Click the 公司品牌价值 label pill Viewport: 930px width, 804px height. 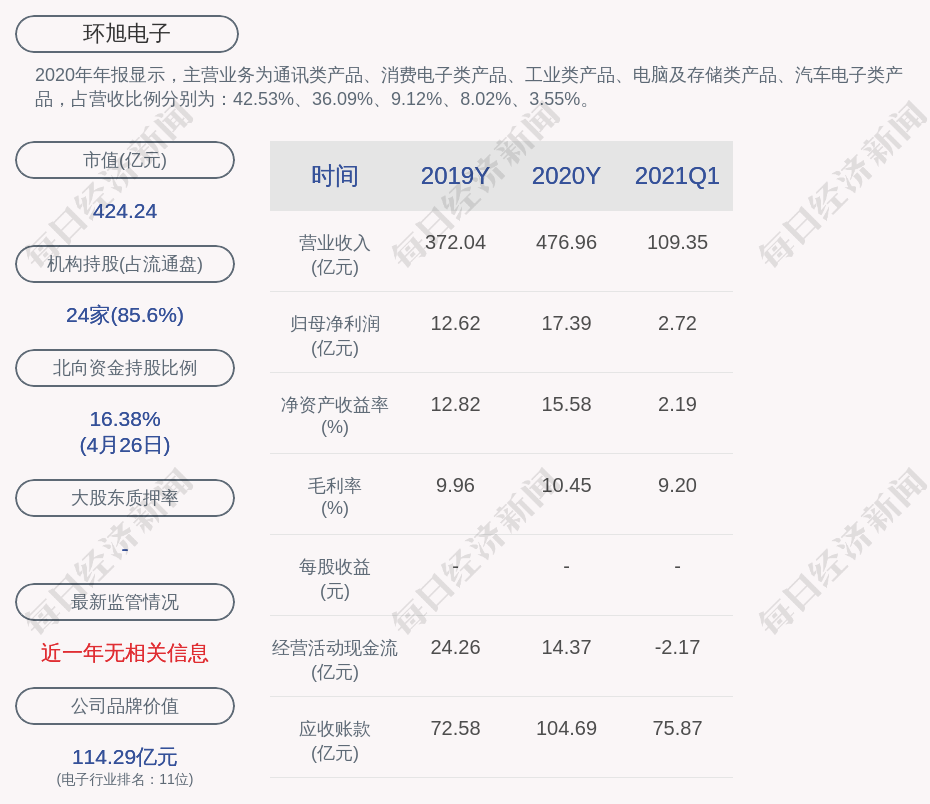click(125, 706)
